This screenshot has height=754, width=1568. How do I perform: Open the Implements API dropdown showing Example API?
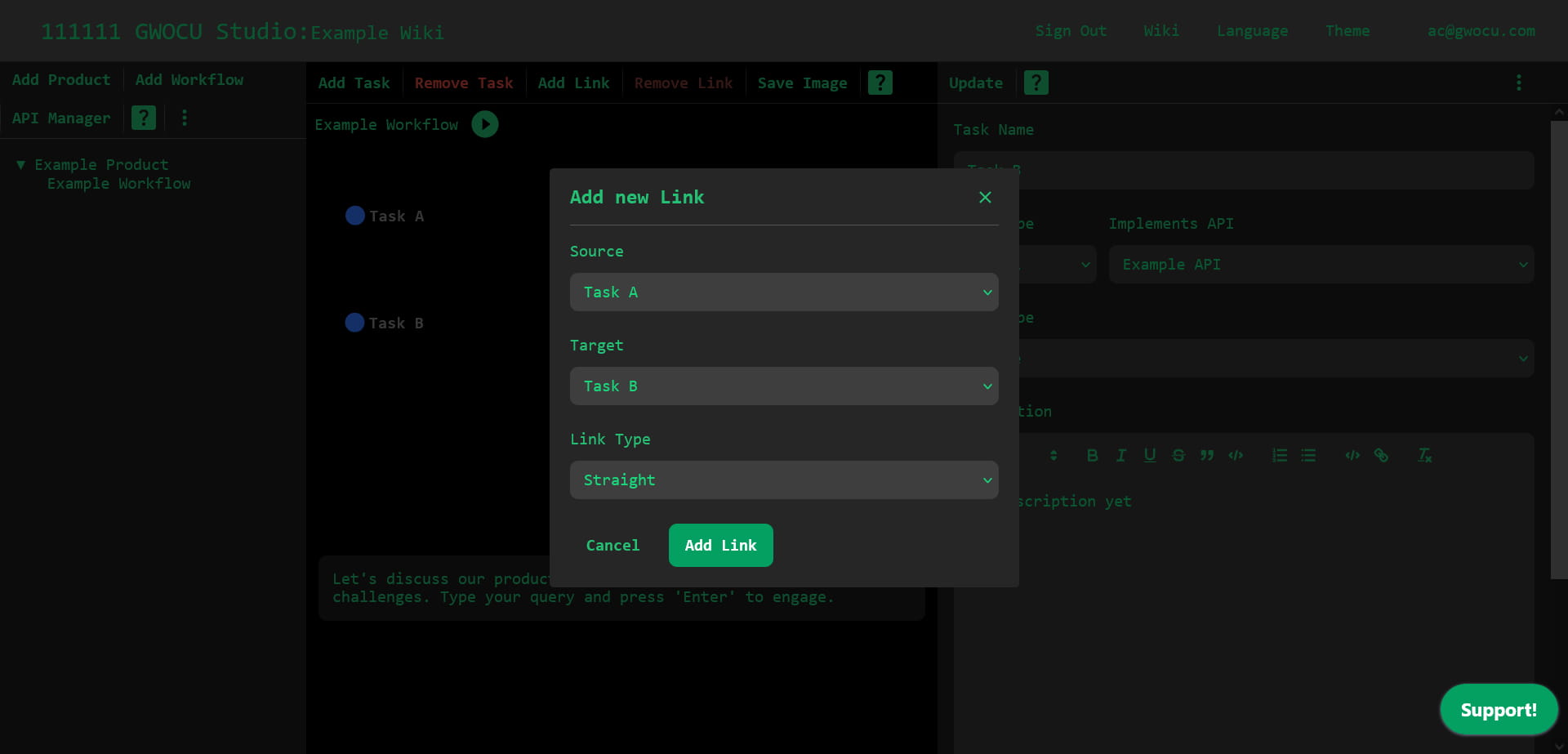click(1321, 265)
